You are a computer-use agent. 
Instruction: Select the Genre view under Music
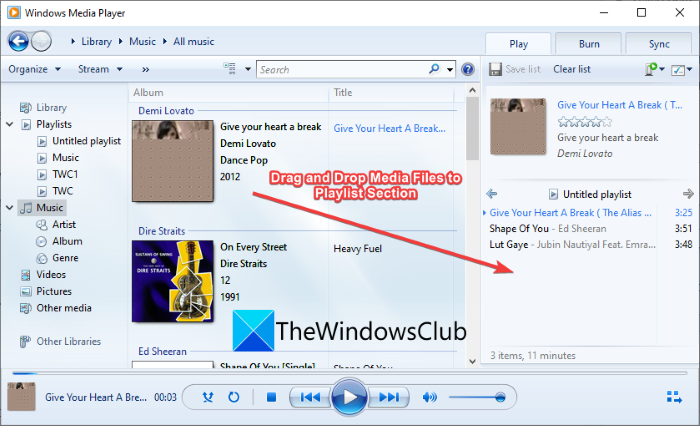[65, 258]
